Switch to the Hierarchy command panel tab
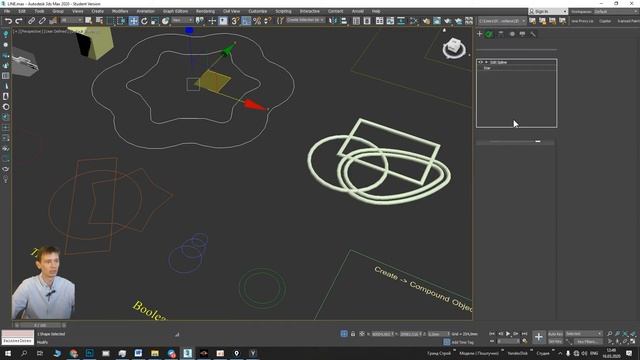Viewport: 640px width, 360px height. [x=501, y=34]
